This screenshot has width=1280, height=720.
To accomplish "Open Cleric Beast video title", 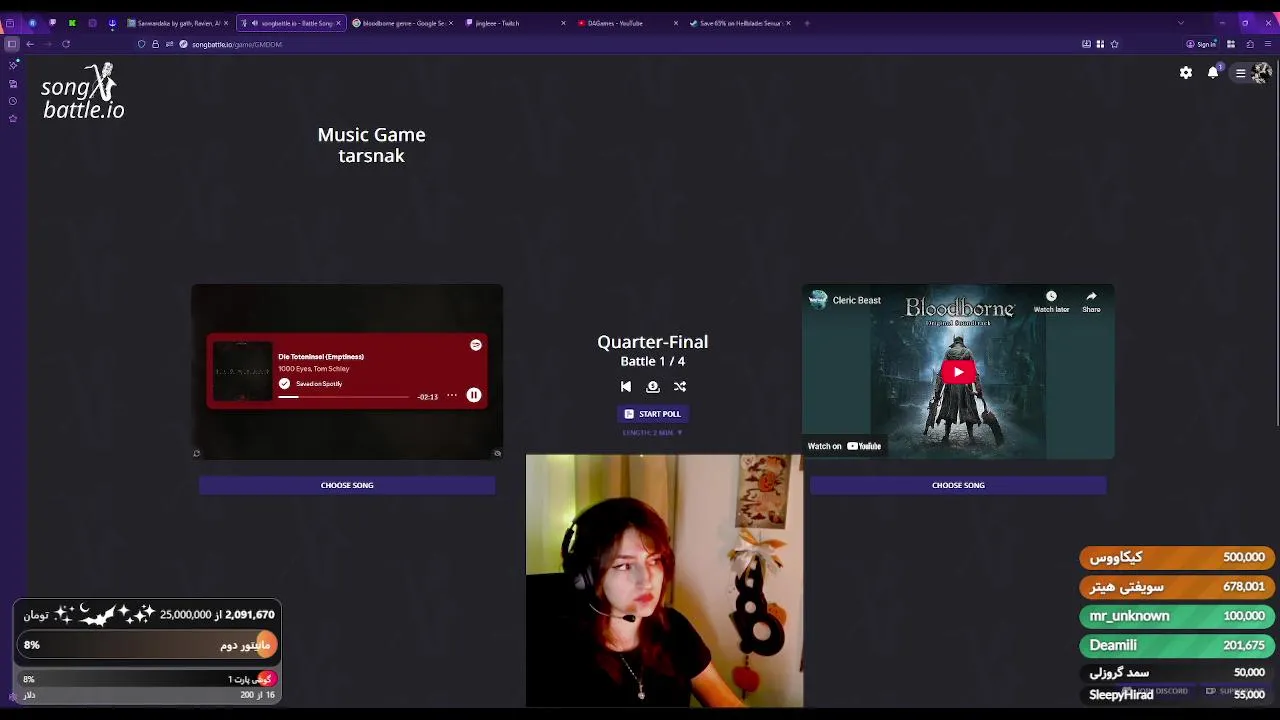I will 857,300.
